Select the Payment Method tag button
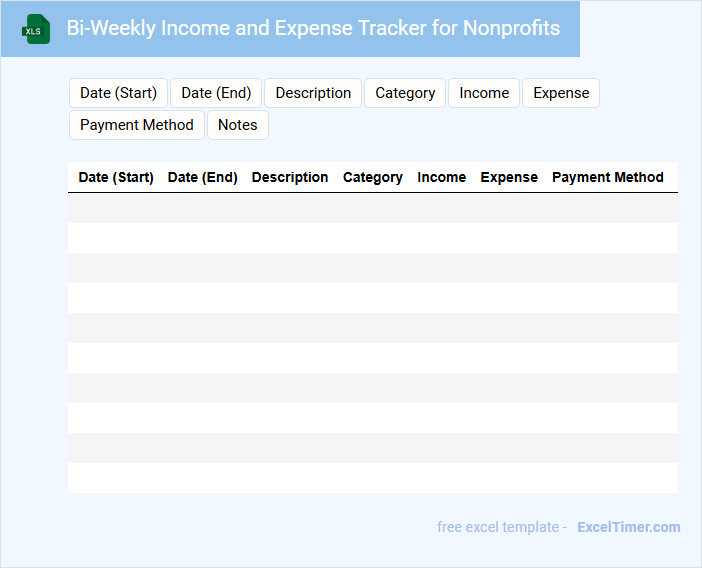 (x=137, y=125)
